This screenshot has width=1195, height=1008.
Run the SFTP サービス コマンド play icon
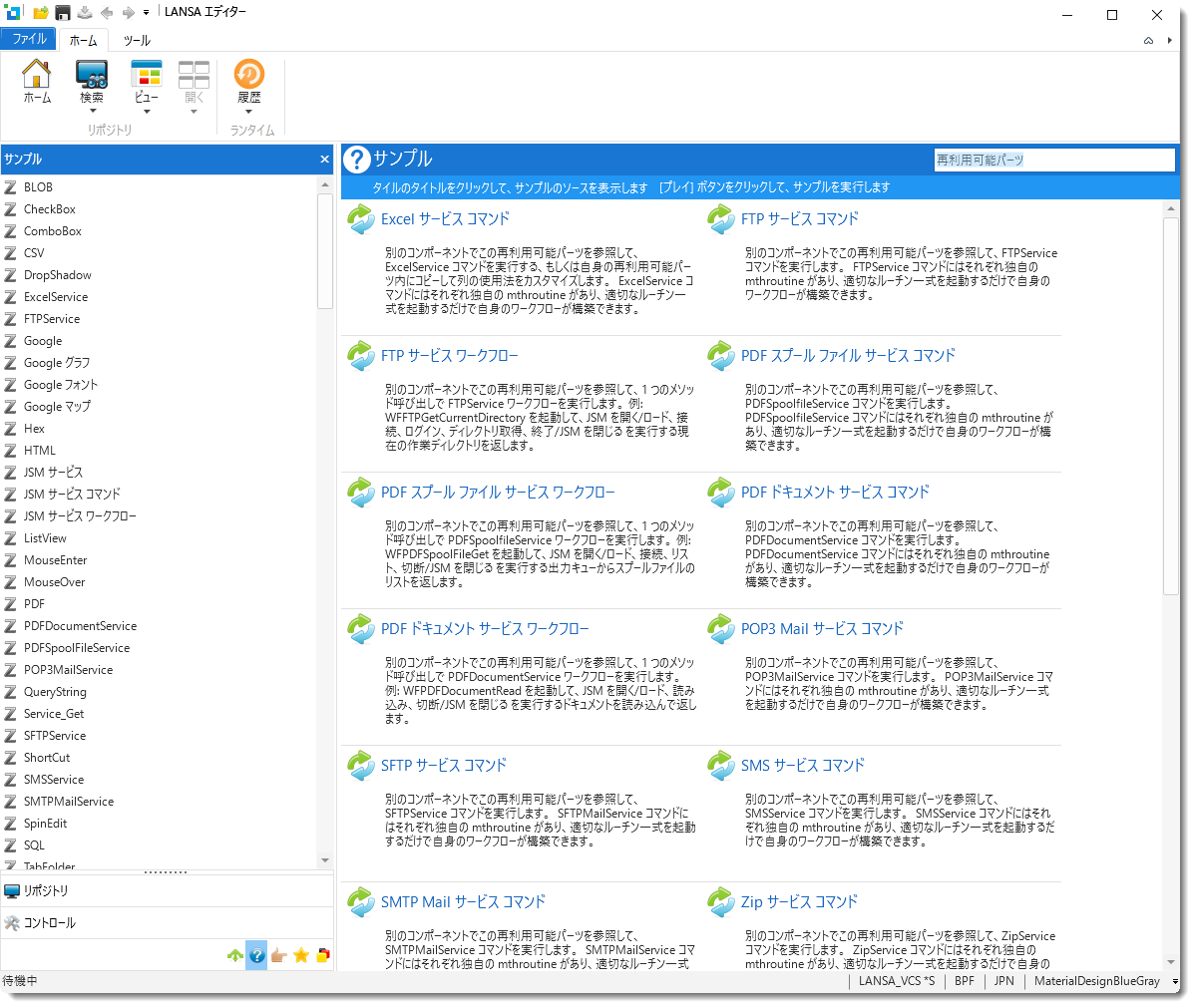360,765
